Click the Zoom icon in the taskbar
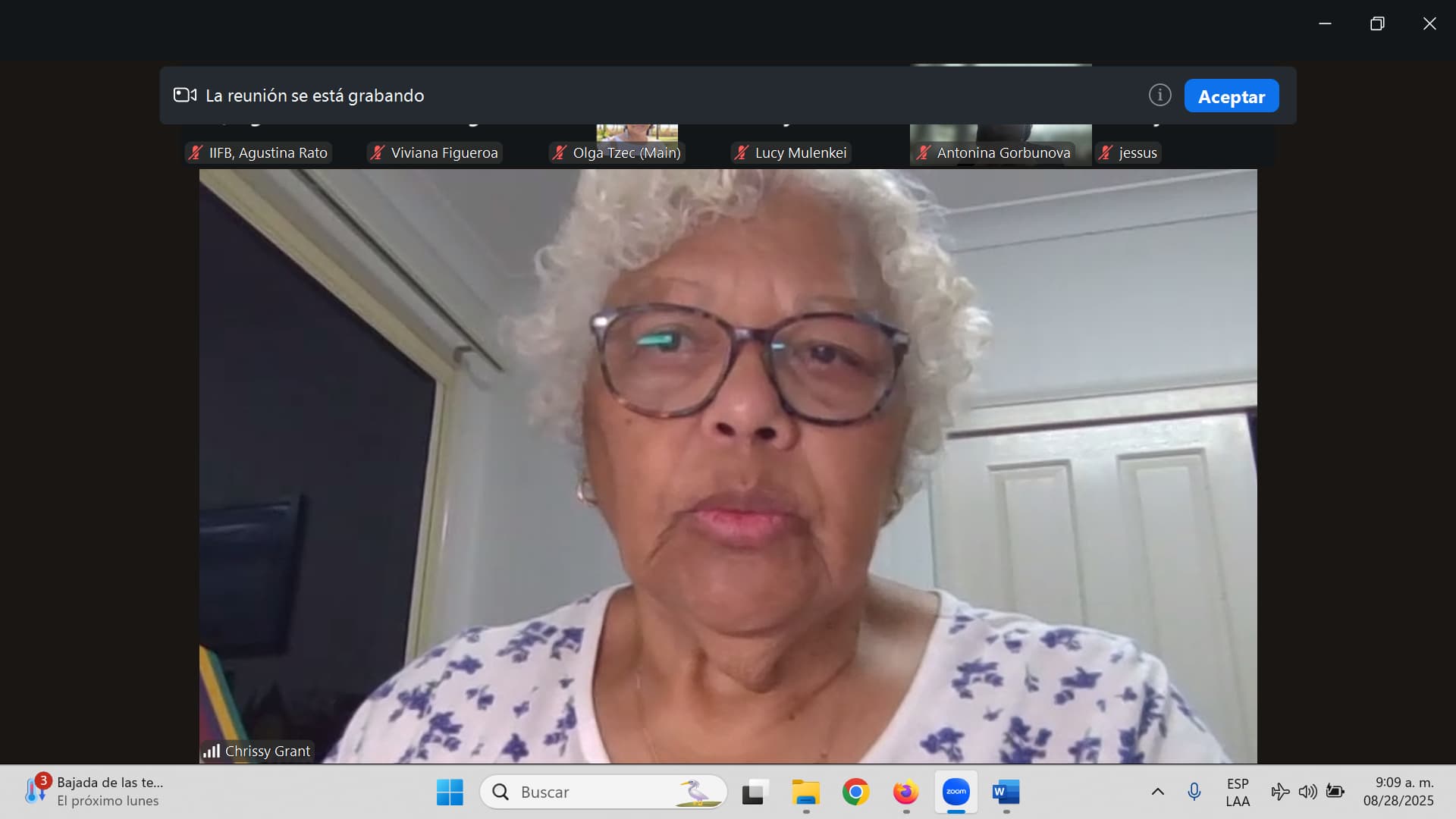Viewport: 1456px width, 819px height. point(956,792)
